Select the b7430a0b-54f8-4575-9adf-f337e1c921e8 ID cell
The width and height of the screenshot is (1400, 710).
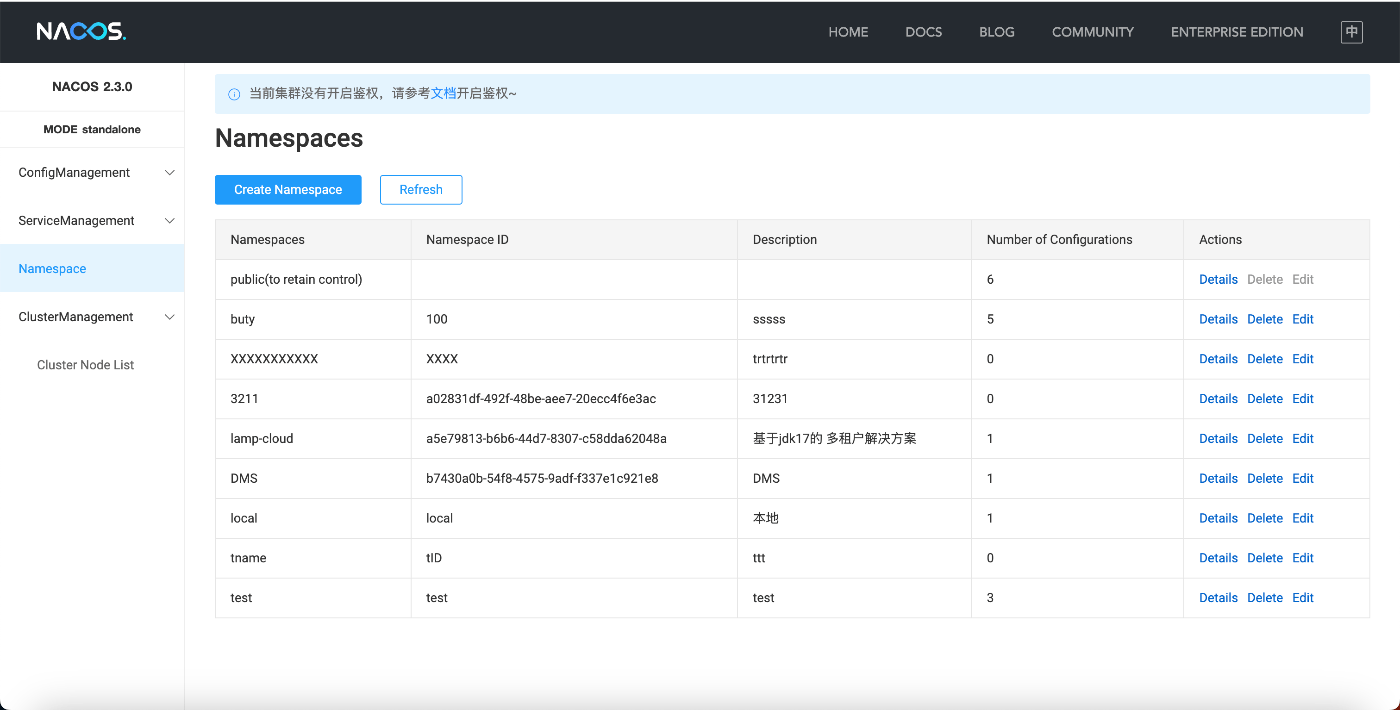pos(574,479)
